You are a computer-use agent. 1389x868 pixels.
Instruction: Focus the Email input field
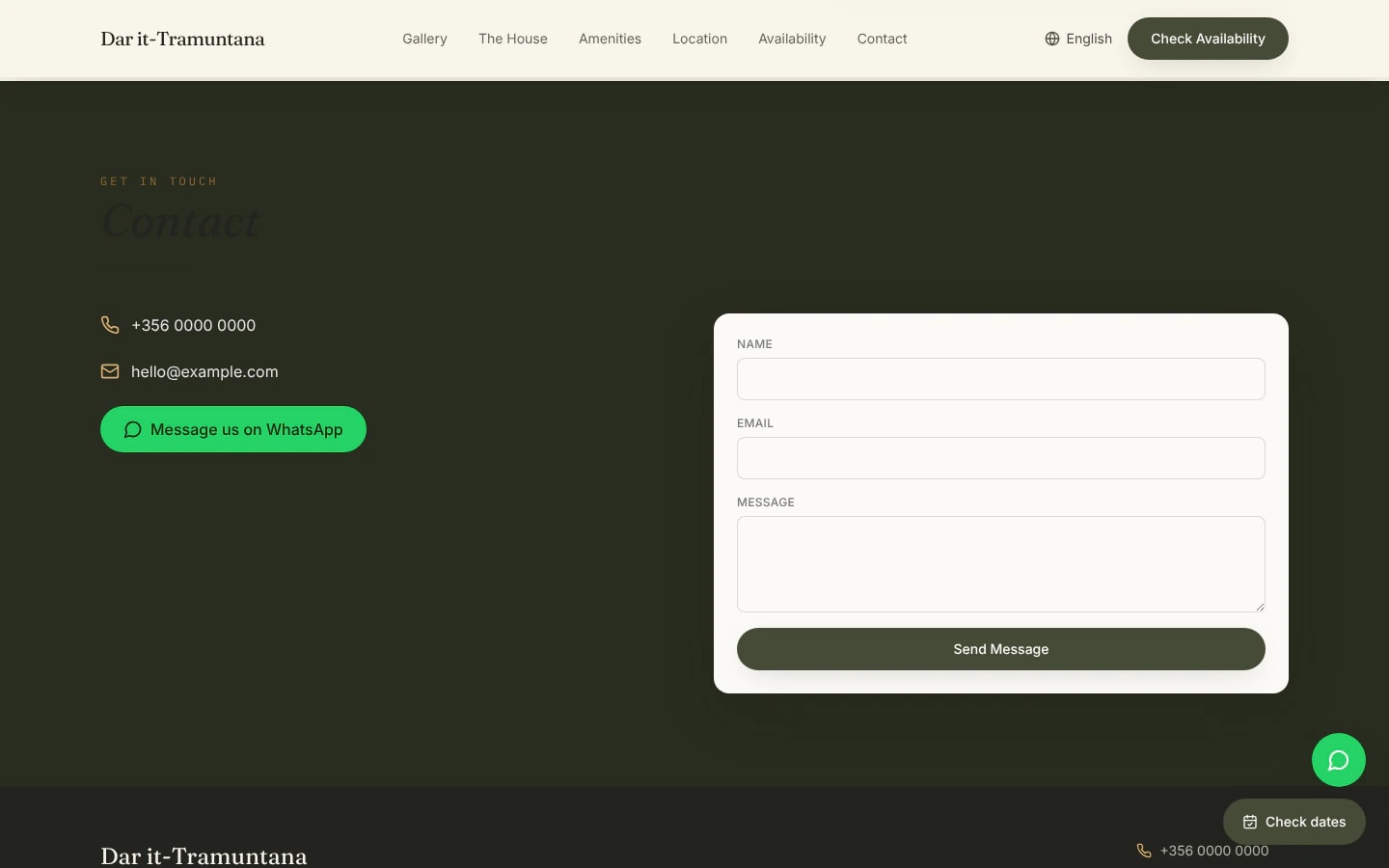1001,458
